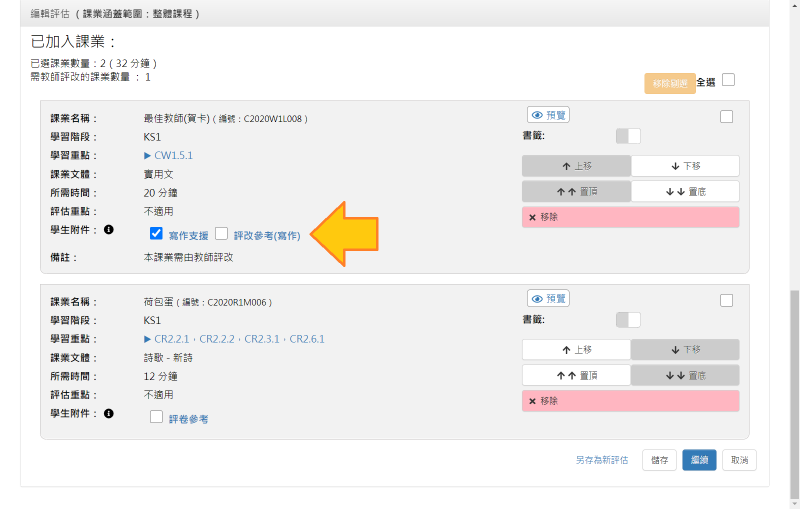The image size is (800, 509).
Task: Move 荷包蛋 lesson up with 上移 arrow
Action: (x=576, y=350)
